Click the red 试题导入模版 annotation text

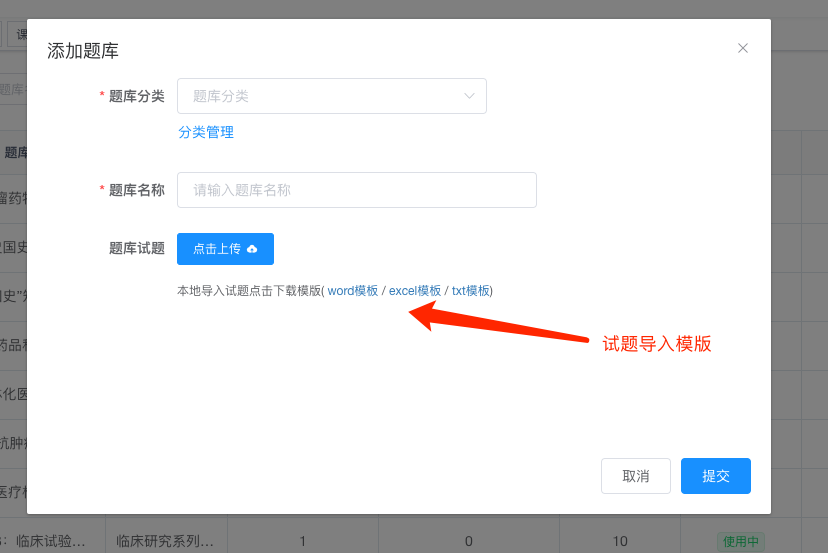(x=657, y=344)
